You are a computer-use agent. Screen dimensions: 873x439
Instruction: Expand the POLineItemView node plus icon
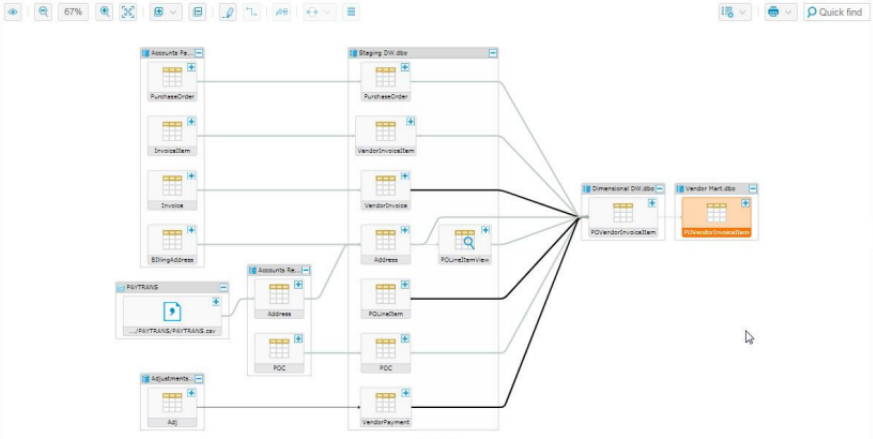click(x=485, y=230)
